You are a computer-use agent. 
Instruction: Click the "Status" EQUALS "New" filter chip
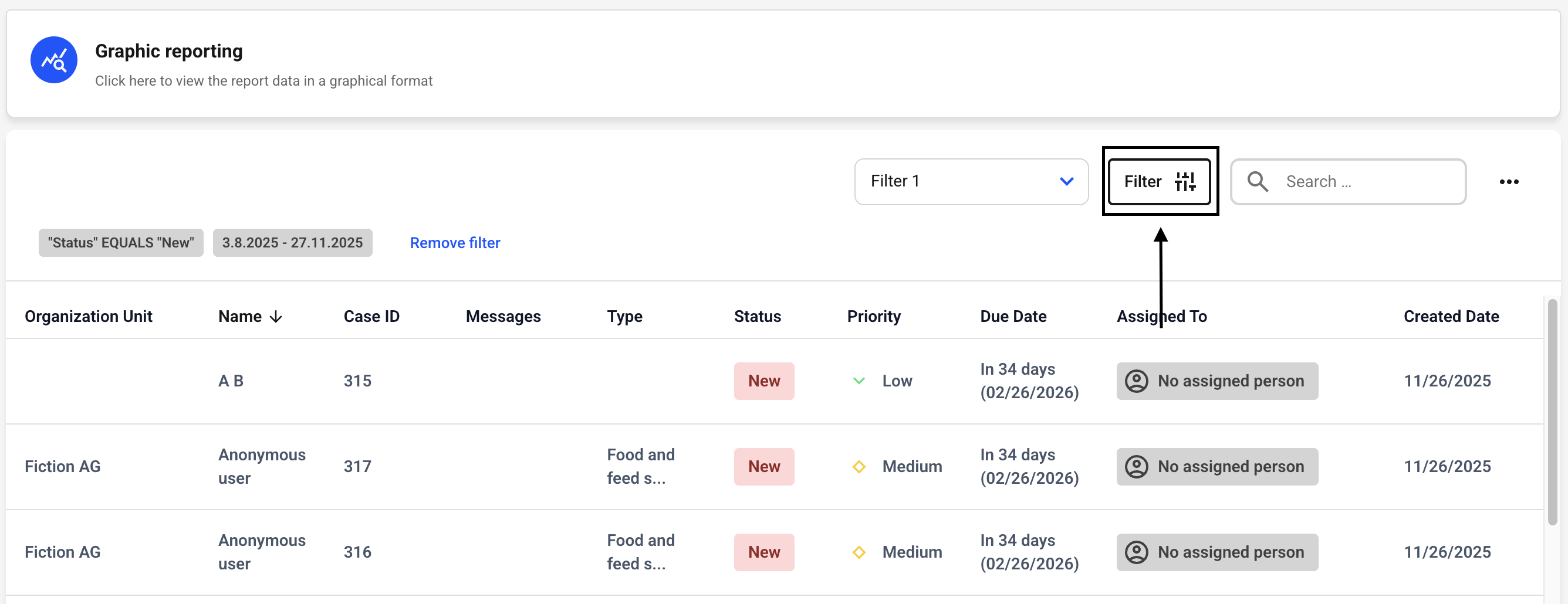click(120, 243)
